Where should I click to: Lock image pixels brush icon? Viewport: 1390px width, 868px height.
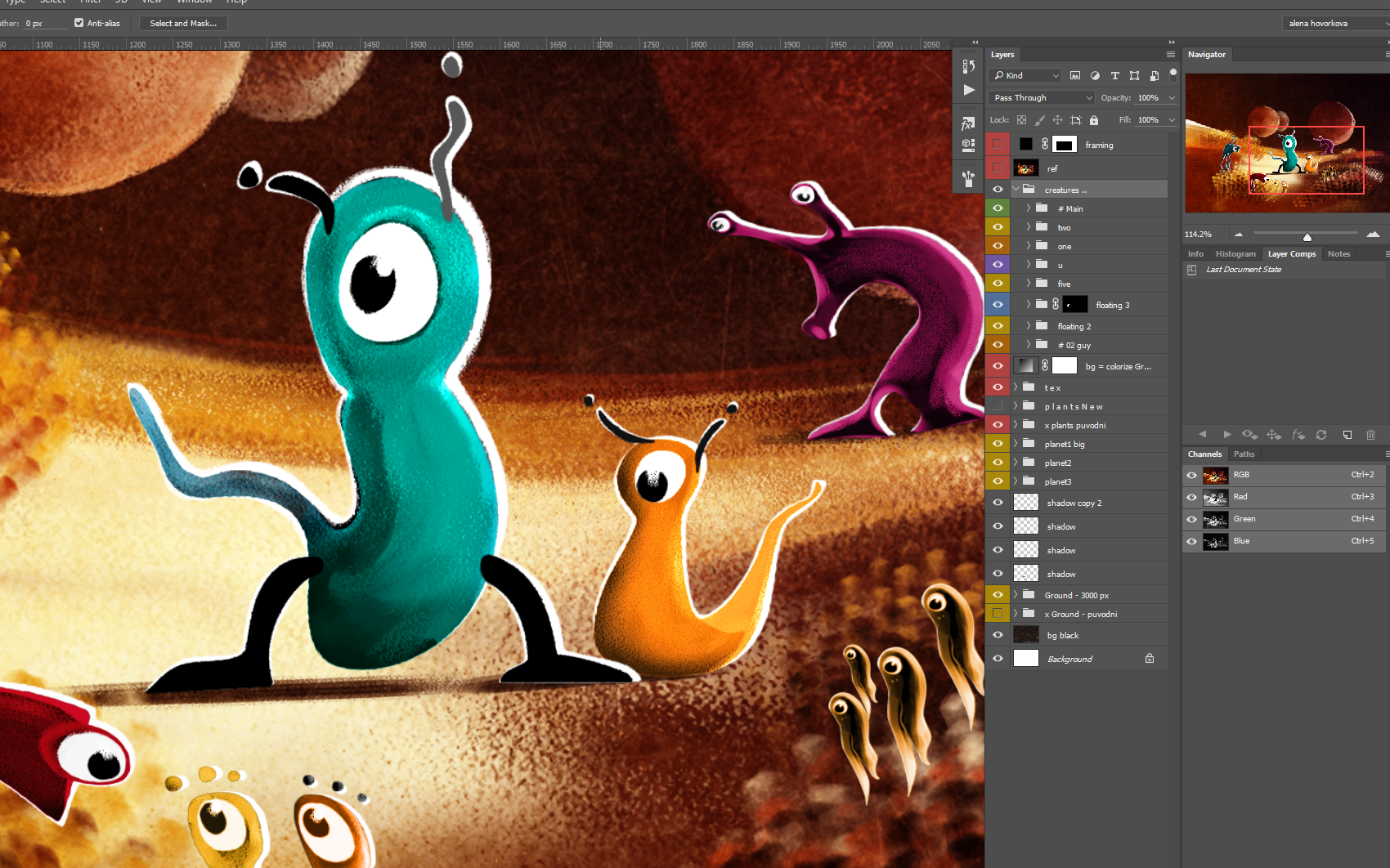coord(1039,120)
